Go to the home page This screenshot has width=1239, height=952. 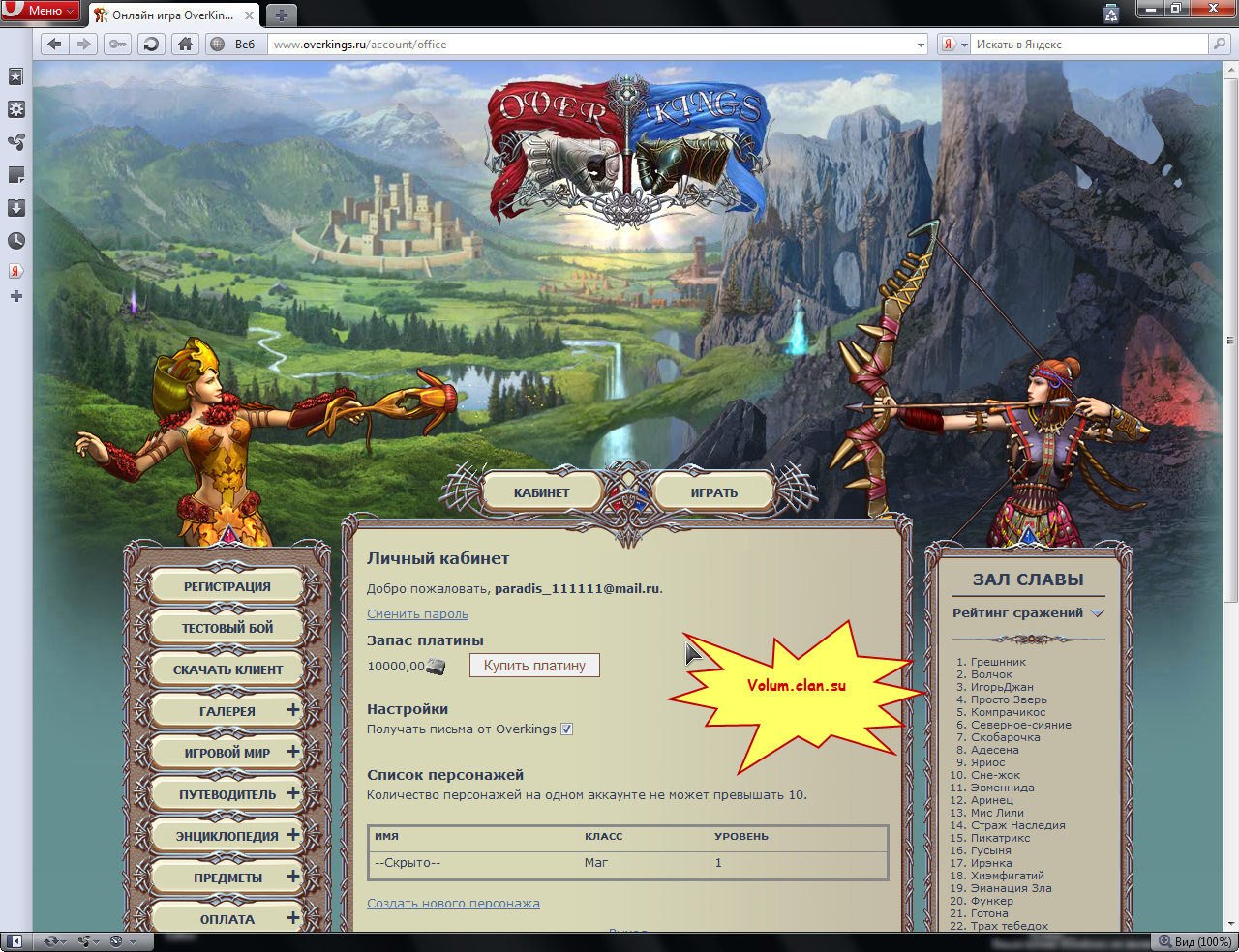(x=185, y=44)
